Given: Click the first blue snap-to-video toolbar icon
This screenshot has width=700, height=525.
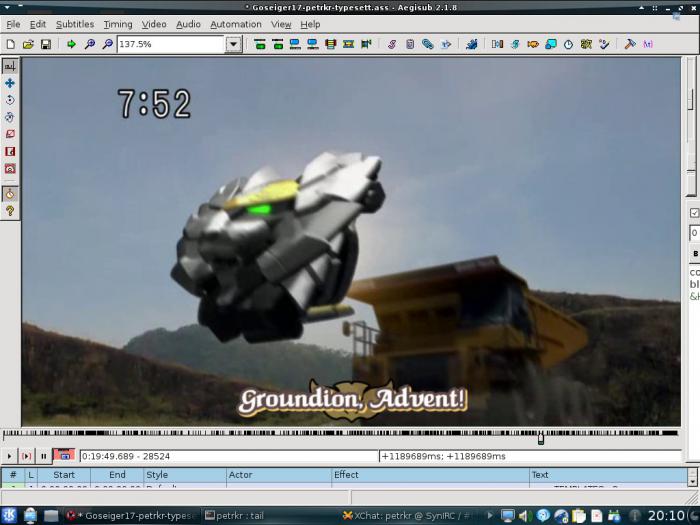Looking at the screenshot, I should 295,44.
